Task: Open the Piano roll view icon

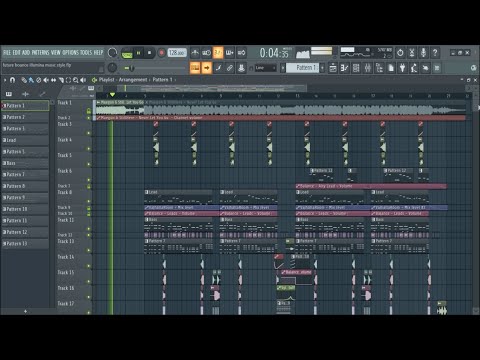Action: (x=344, y=68)
